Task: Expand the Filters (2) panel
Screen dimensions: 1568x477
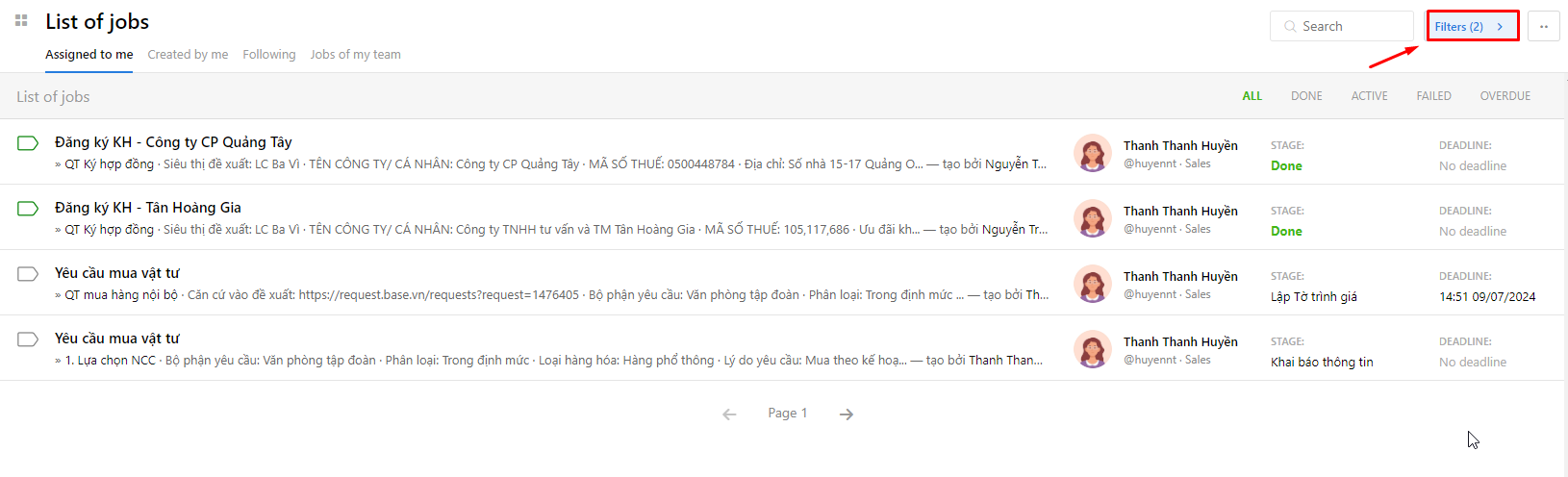Action: pos(1472,26)
